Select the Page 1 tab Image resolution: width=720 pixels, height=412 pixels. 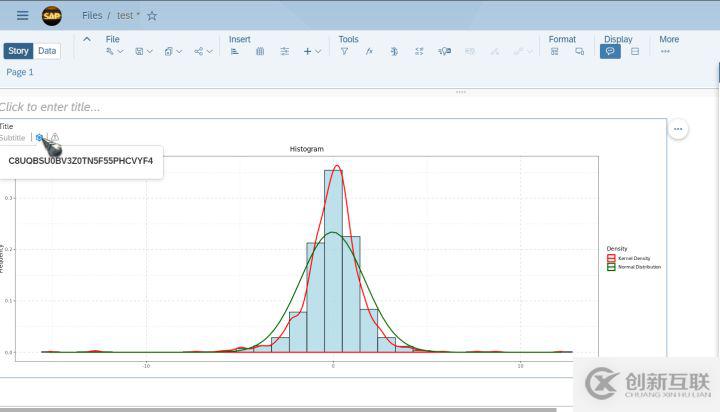coord(20,72)
